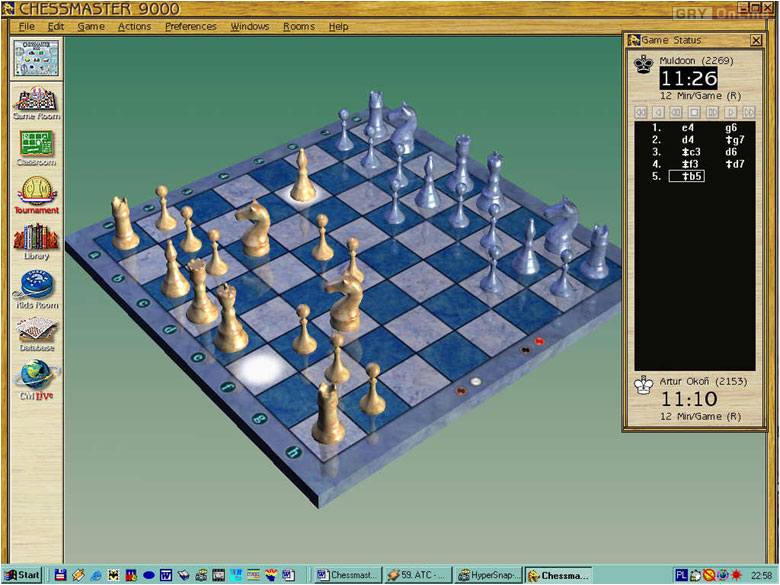780x585 pixels.
Task: Switch to the HyperSnap taskbar window
Action: click(488, 575)
